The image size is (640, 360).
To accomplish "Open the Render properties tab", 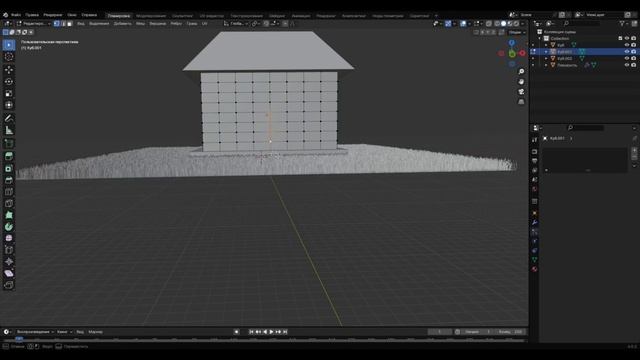I will 535,151.
